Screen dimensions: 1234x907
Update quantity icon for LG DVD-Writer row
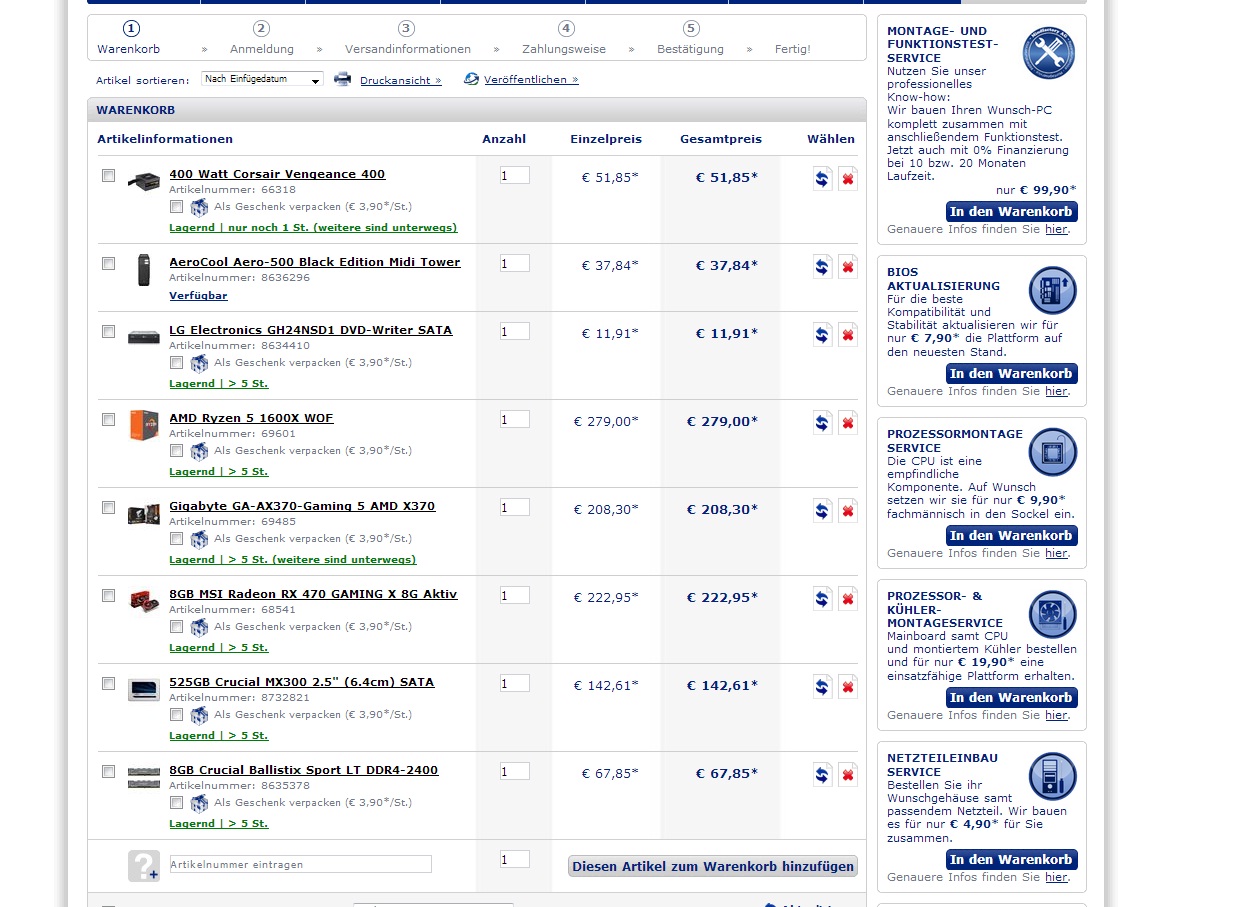(822, 335)
